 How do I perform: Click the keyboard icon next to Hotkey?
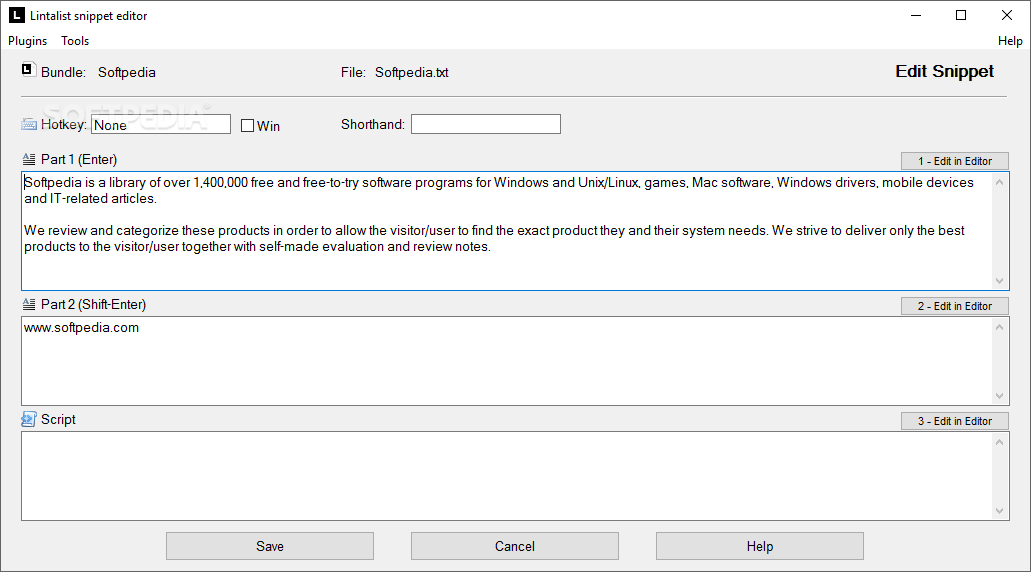[29, 124]
